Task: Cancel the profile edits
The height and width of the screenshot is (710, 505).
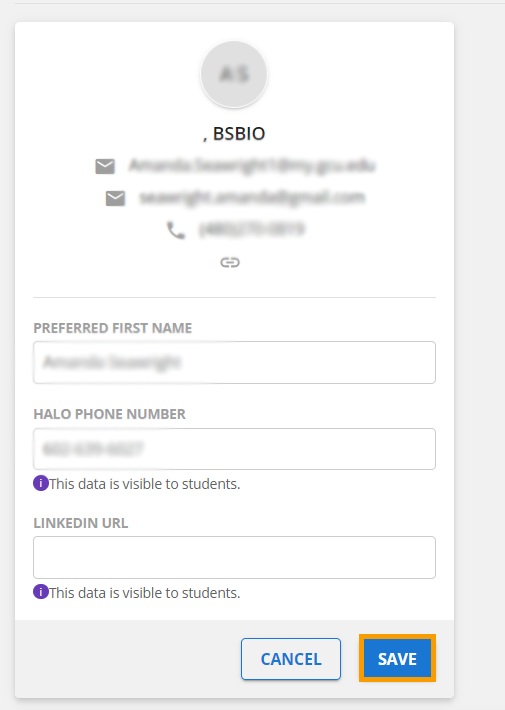Action: coord(291,659)
